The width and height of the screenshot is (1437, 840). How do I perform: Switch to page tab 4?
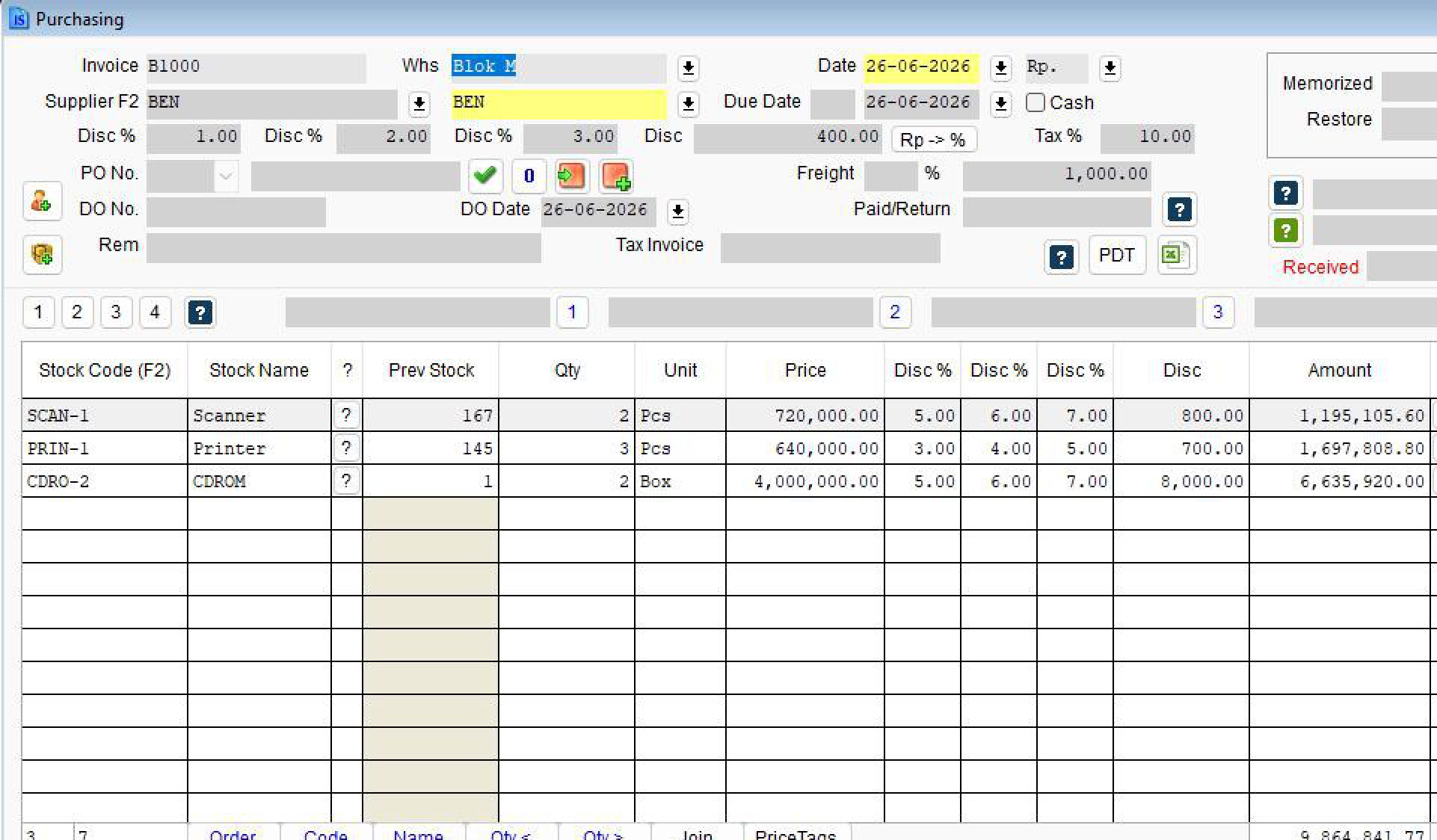pos(155,312)
